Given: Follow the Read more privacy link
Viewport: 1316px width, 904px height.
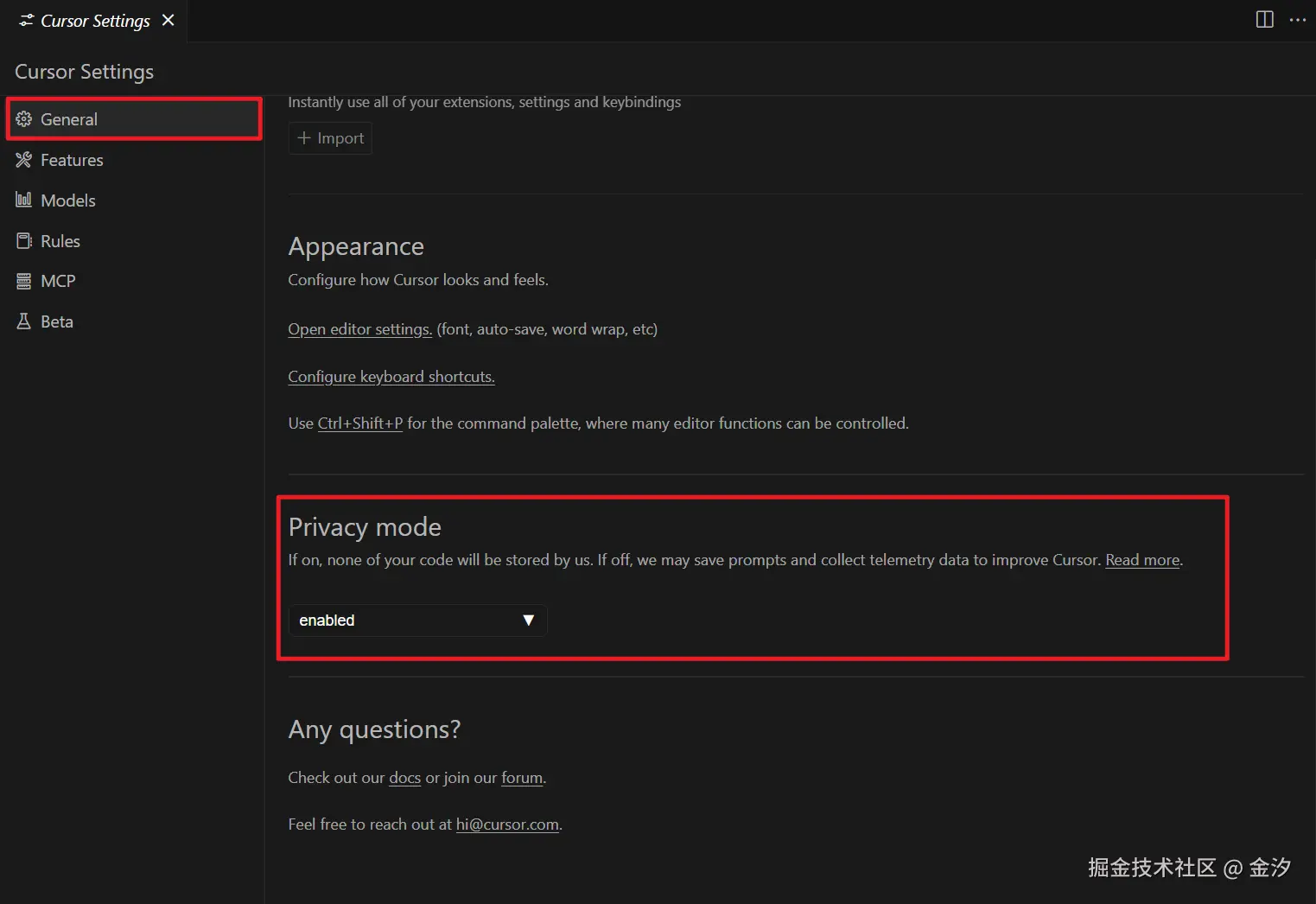Looking at the screenshot, I should (1142, 560).
